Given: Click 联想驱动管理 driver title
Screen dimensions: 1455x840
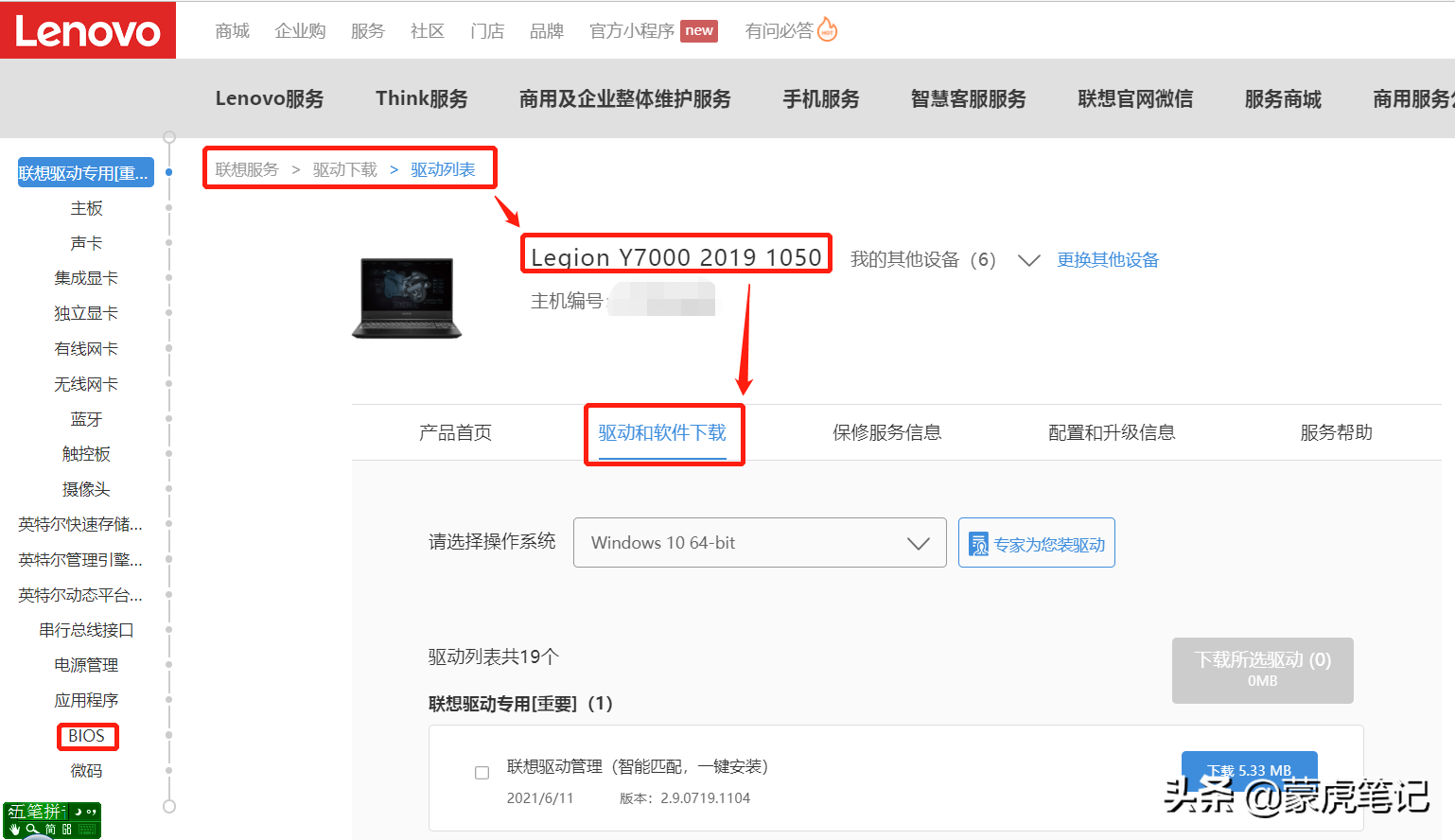Looking at the screenshot, I should 638,766.
